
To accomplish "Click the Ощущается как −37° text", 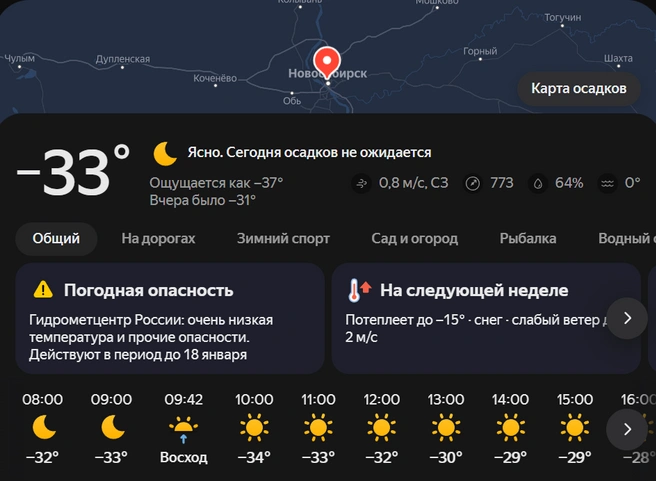I will click(216, 183).
